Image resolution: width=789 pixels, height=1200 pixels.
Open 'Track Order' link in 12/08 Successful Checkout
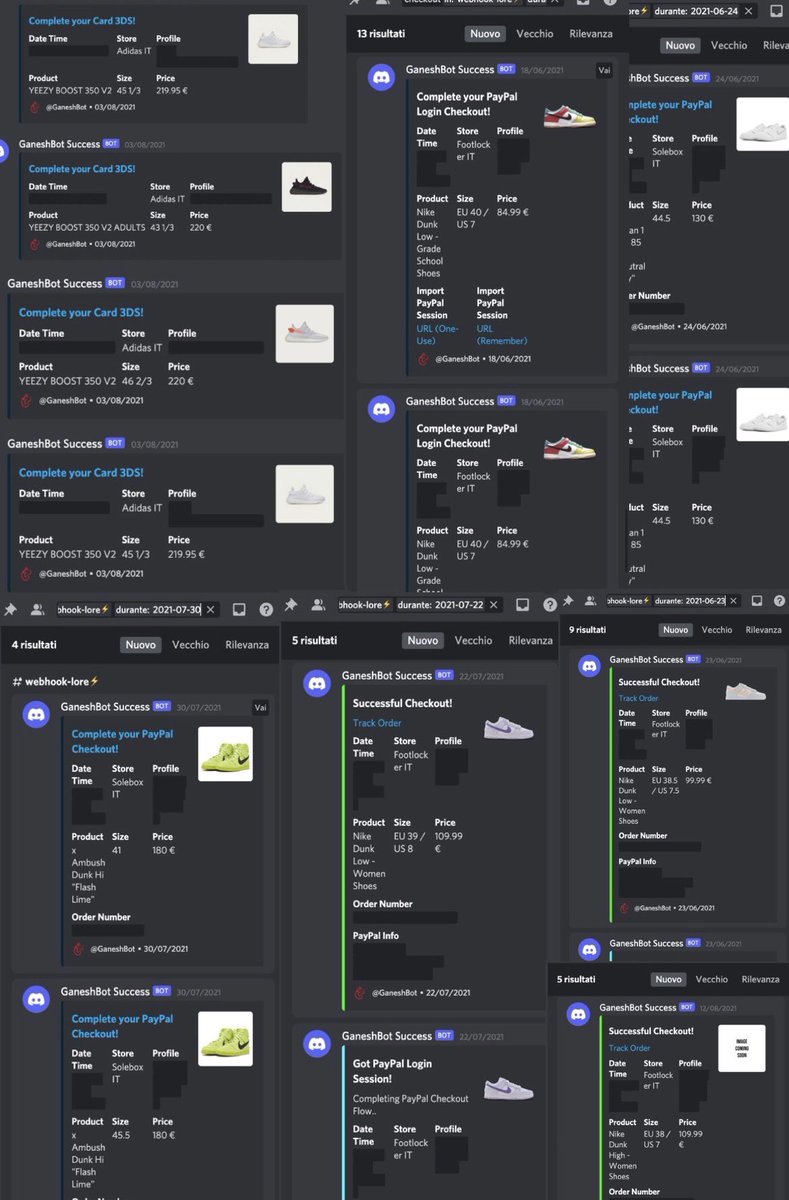click(x=629, y=1048)
